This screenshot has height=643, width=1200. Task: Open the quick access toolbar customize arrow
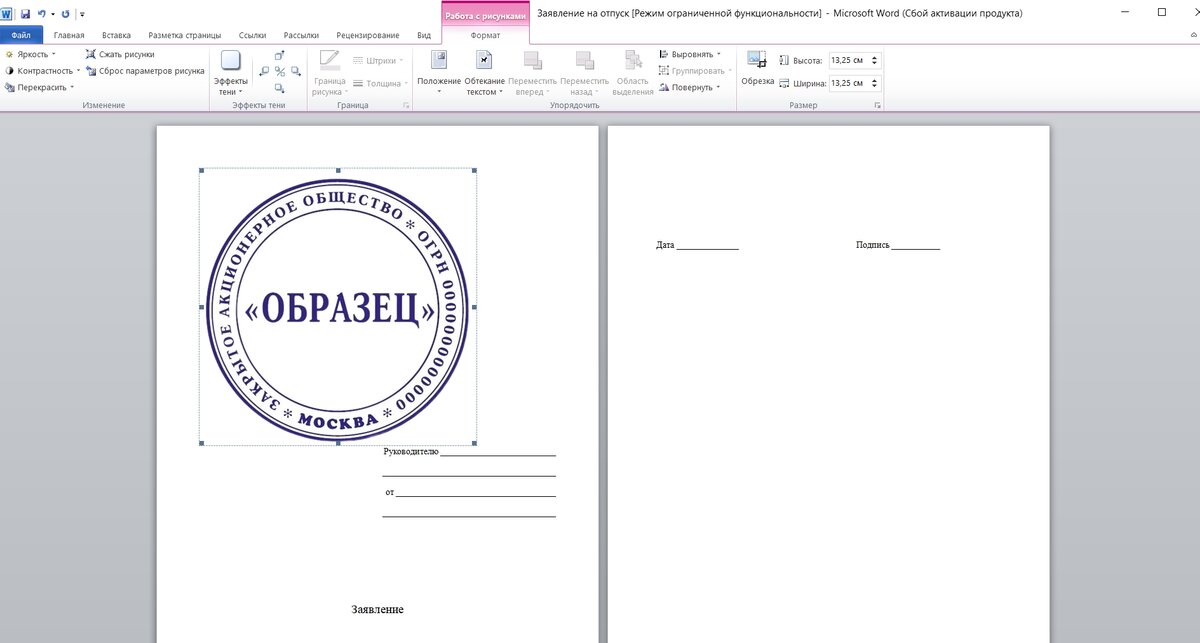[82, 15]
